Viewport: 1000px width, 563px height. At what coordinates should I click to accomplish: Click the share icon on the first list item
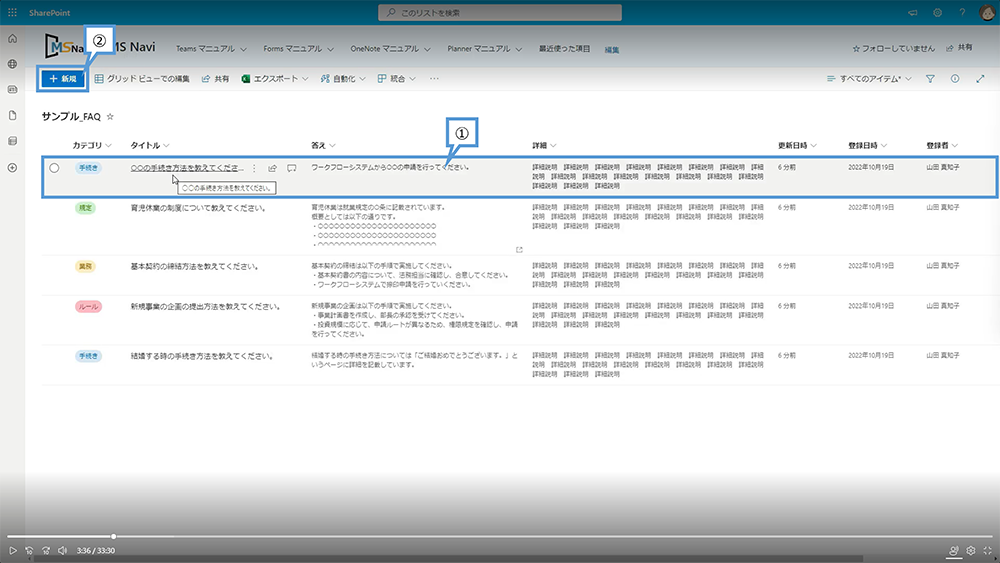272,168
